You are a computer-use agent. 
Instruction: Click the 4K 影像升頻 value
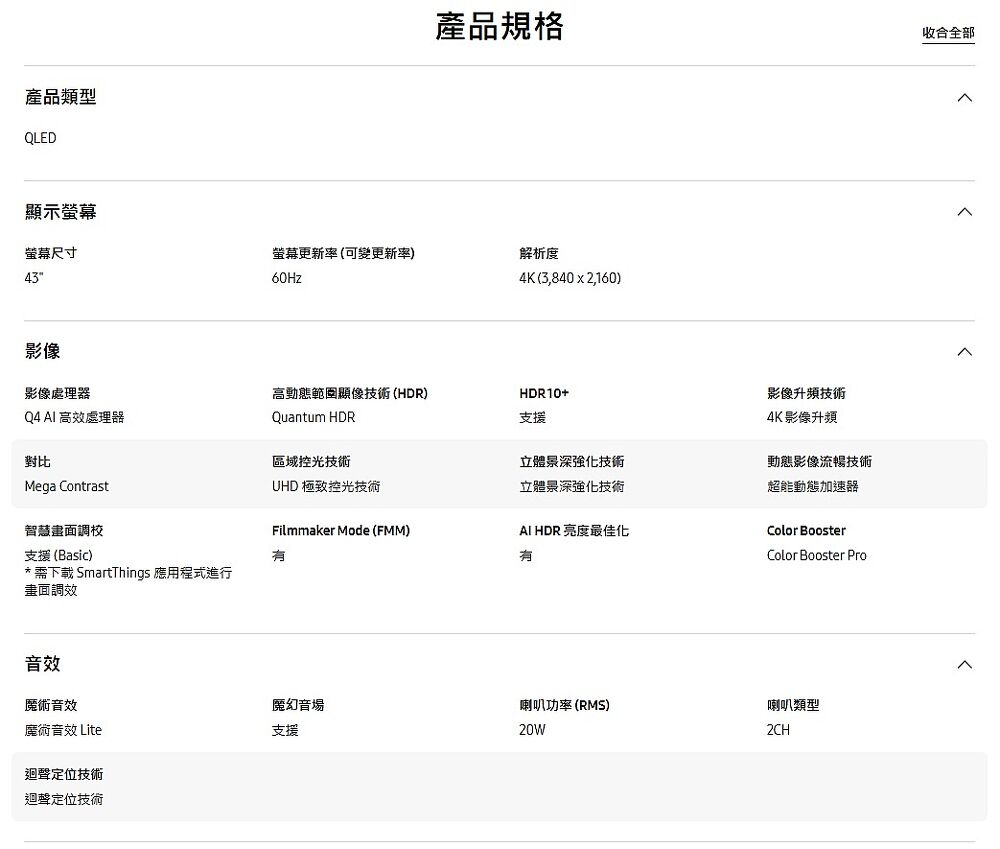tap(802, 417)
